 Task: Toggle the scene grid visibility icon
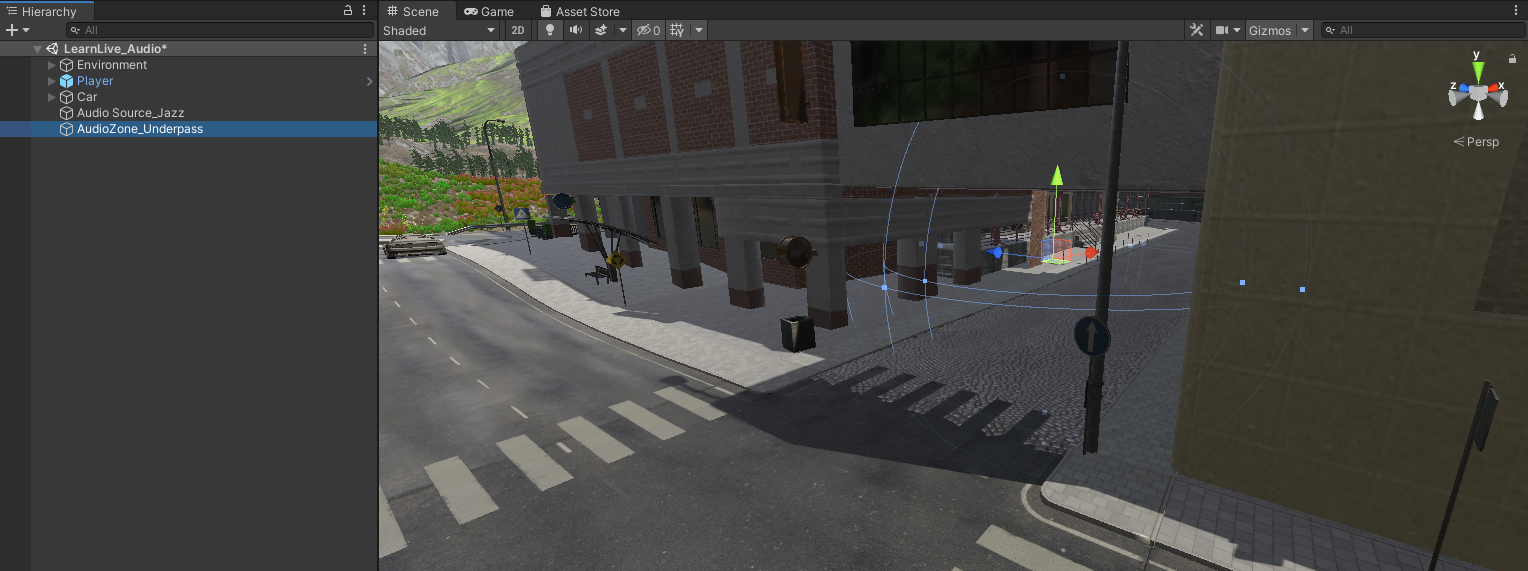(677, 30)
